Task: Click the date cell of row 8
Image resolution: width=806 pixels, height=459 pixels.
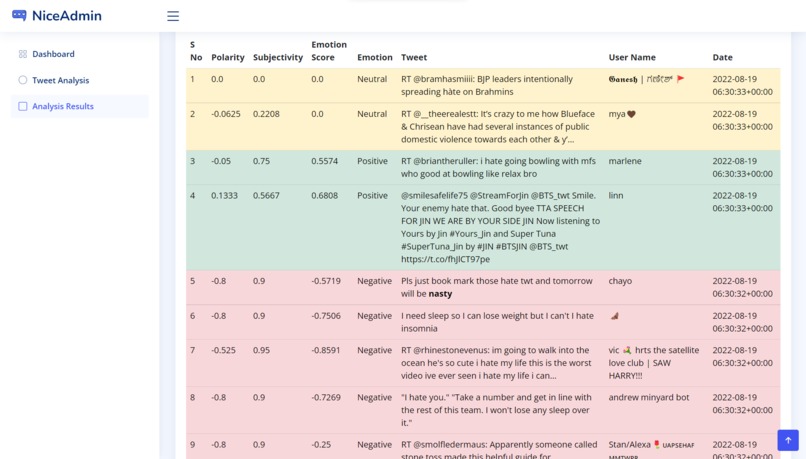Action: click(742, 403)
